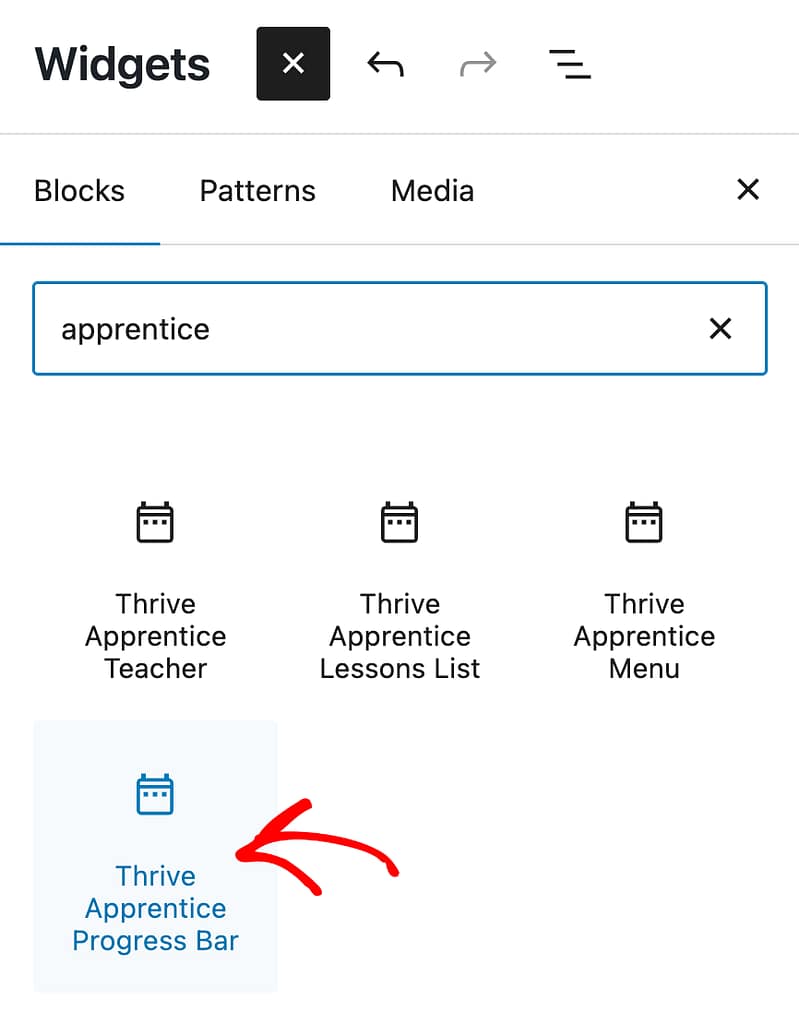The image size is (799, 1024).
Task: Clear the 'apprentice' search text
Action: 720,329
